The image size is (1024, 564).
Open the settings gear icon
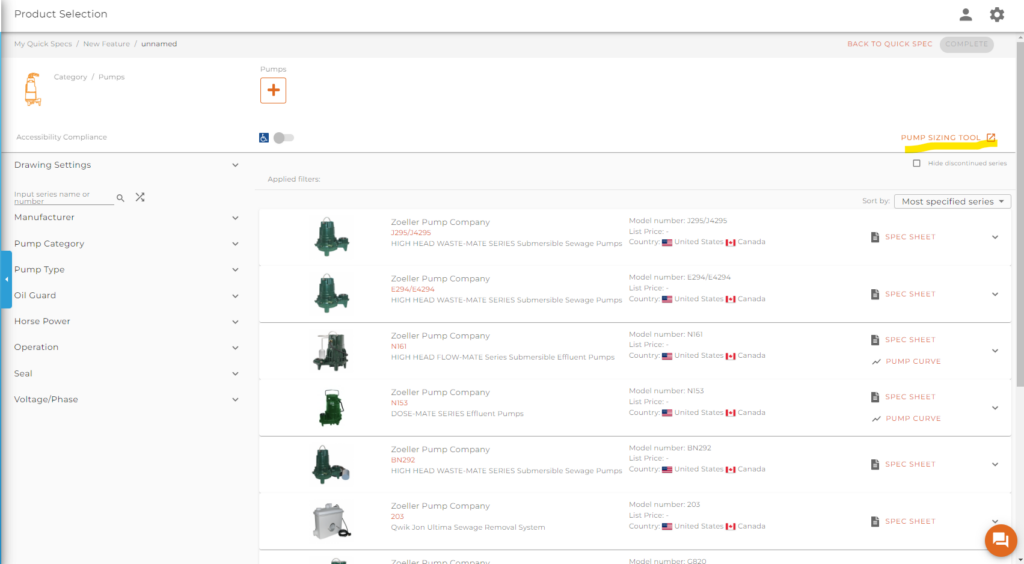(x=997, y=14)
